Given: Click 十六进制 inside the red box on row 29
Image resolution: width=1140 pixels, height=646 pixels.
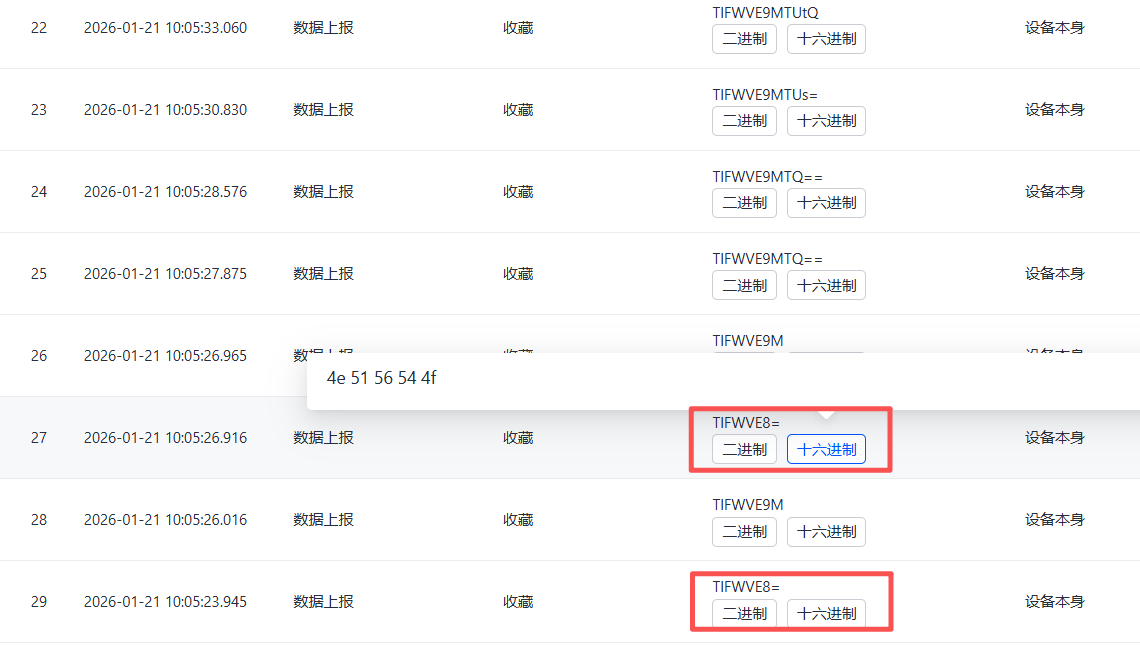Looking at the screenshot, I should tap(826, 614).
